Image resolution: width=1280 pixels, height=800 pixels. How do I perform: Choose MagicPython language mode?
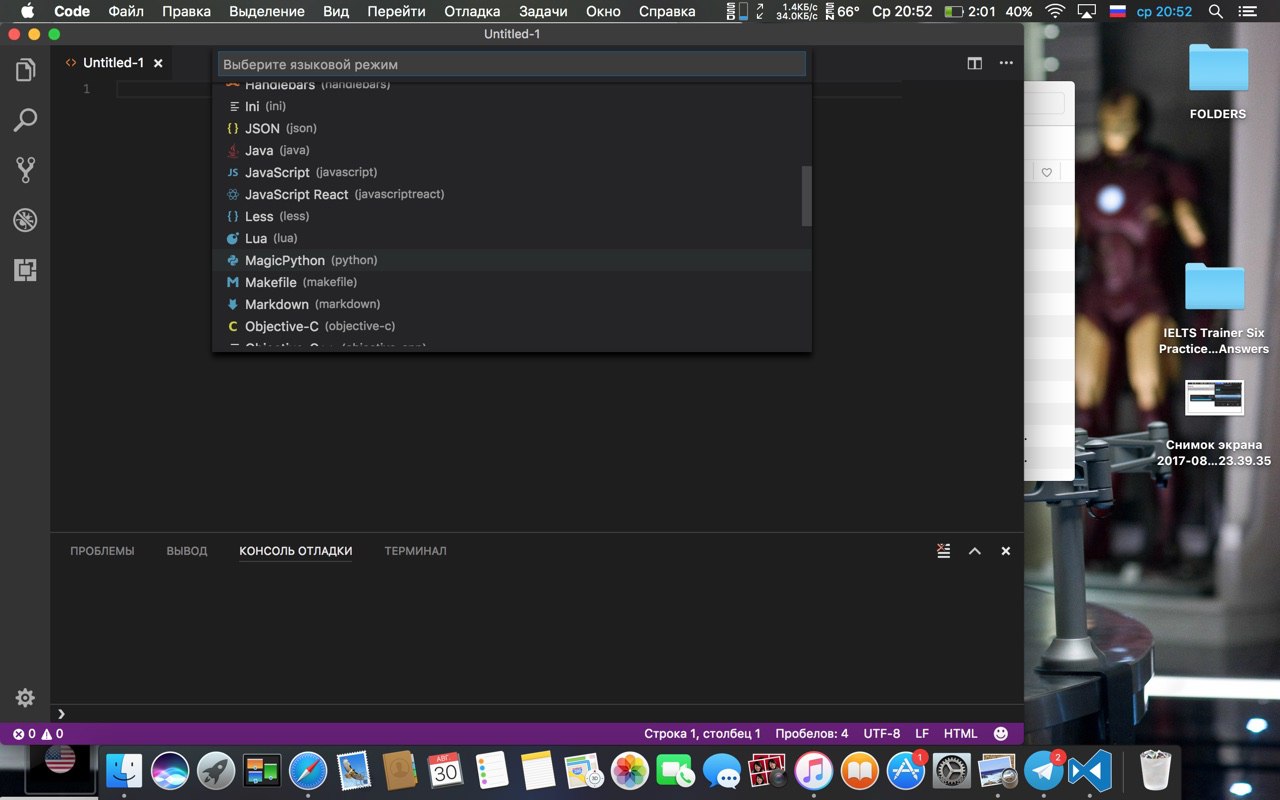click(x=512, y=260)
